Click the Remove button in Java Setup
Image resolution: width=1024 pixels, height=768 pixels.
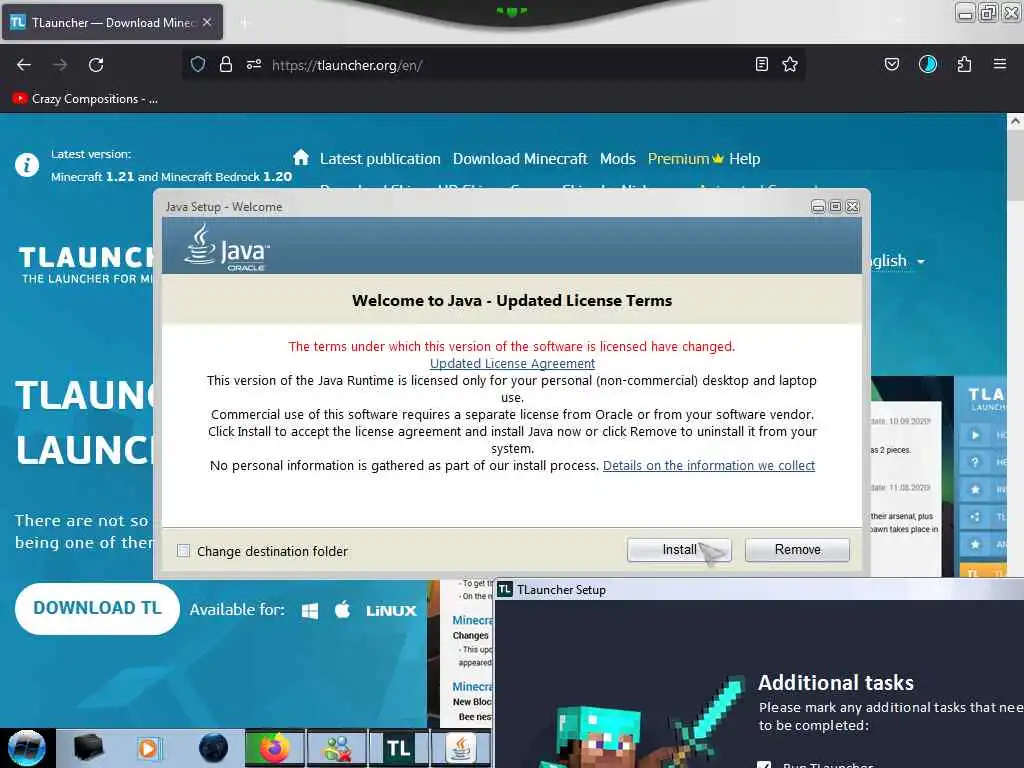coord(797,550)
